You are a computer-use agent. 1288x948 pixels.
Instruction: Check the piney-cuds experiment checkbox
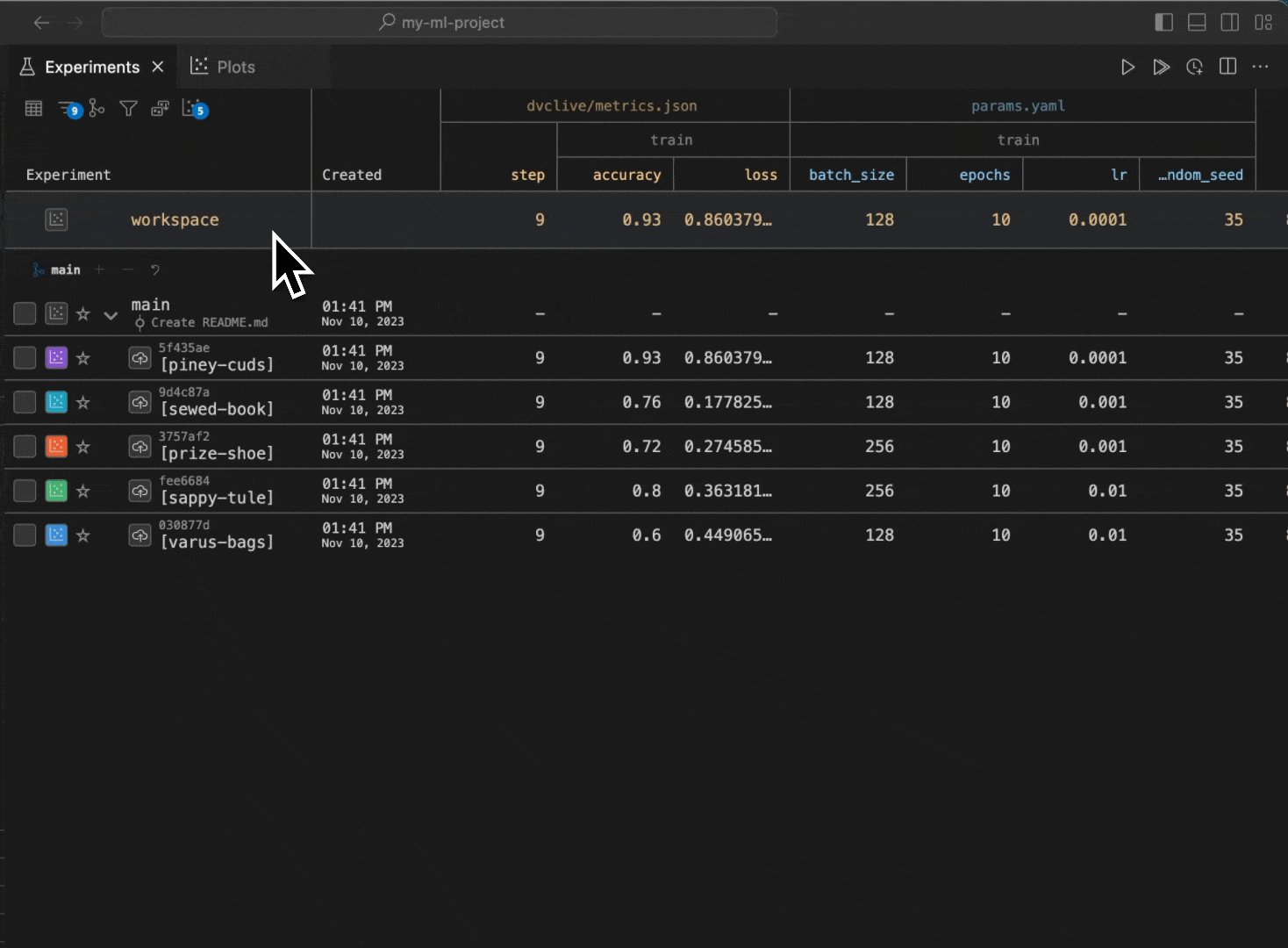pyautogui.click(x=25, y=357)
